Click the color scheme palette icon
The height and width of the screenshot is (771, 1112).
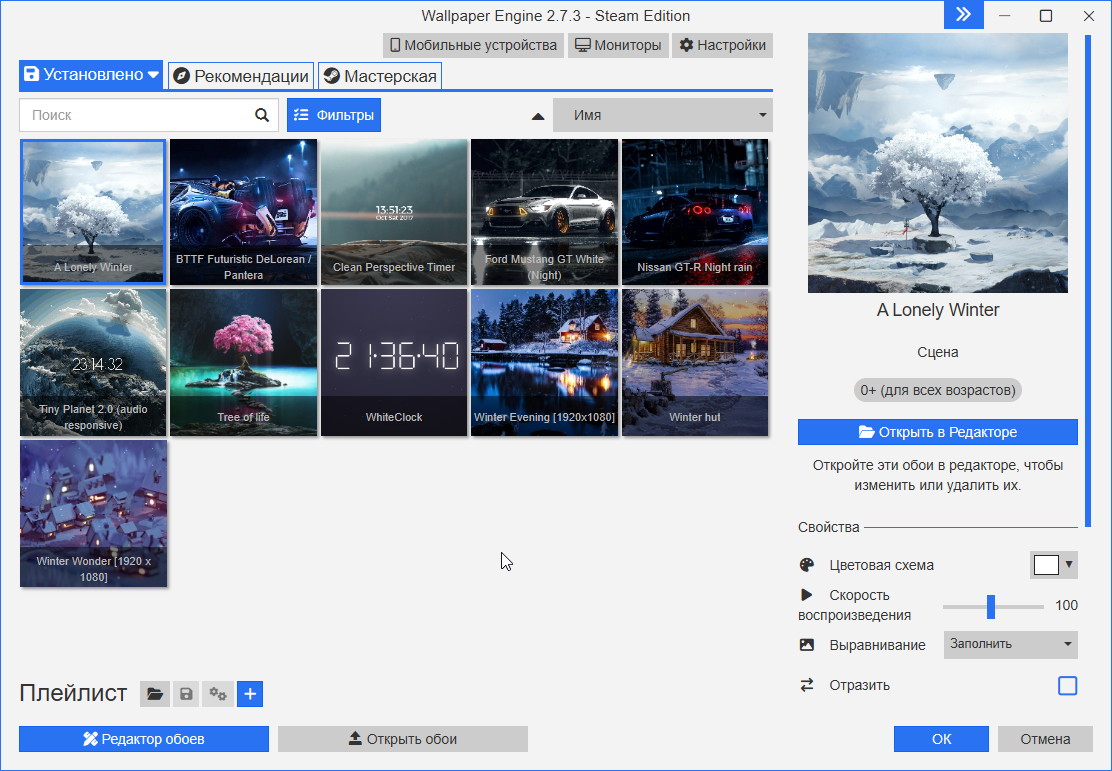807,565
